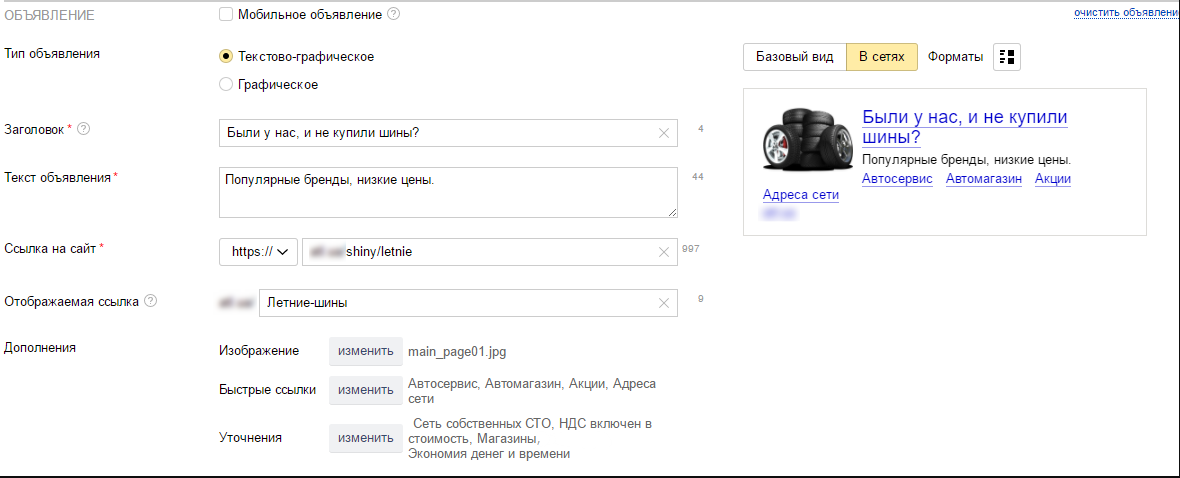
Task: Enable the Мобильное объявление checkbox
Action: [x=226, y=14]
